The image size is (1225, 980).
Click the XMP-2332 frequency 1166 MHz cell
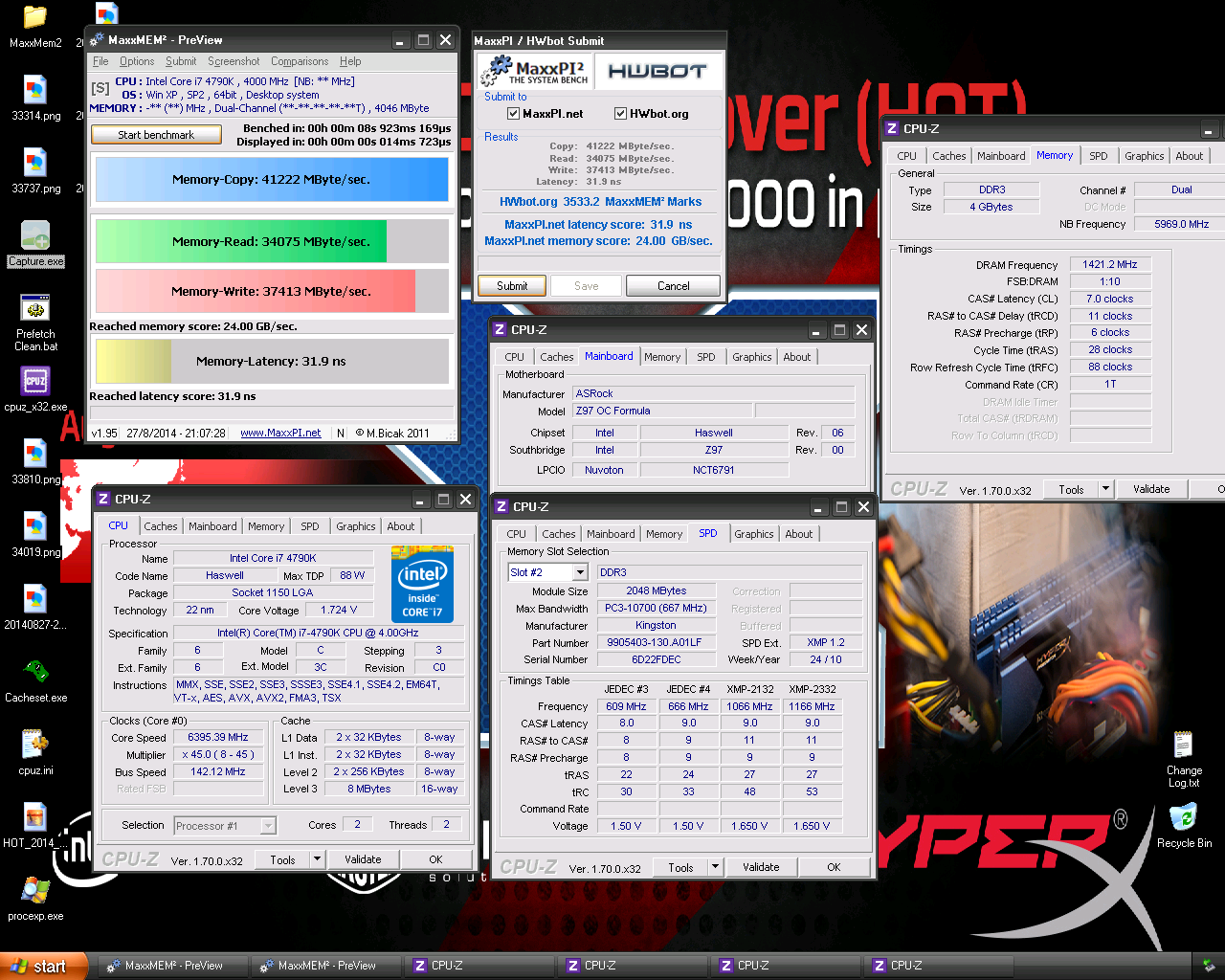(812, 706)
